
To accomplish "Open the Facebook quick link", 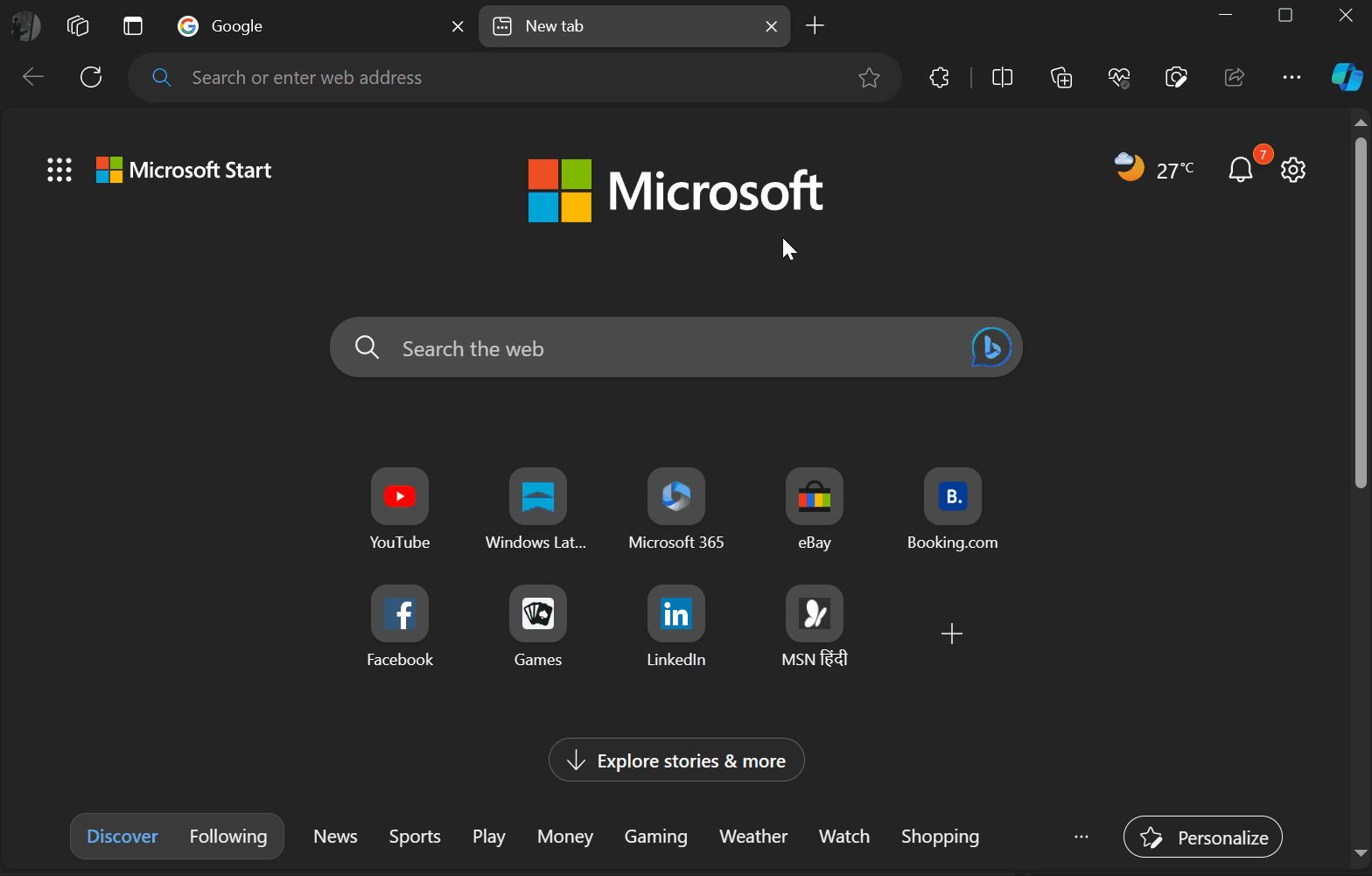I will pos(400,627).
